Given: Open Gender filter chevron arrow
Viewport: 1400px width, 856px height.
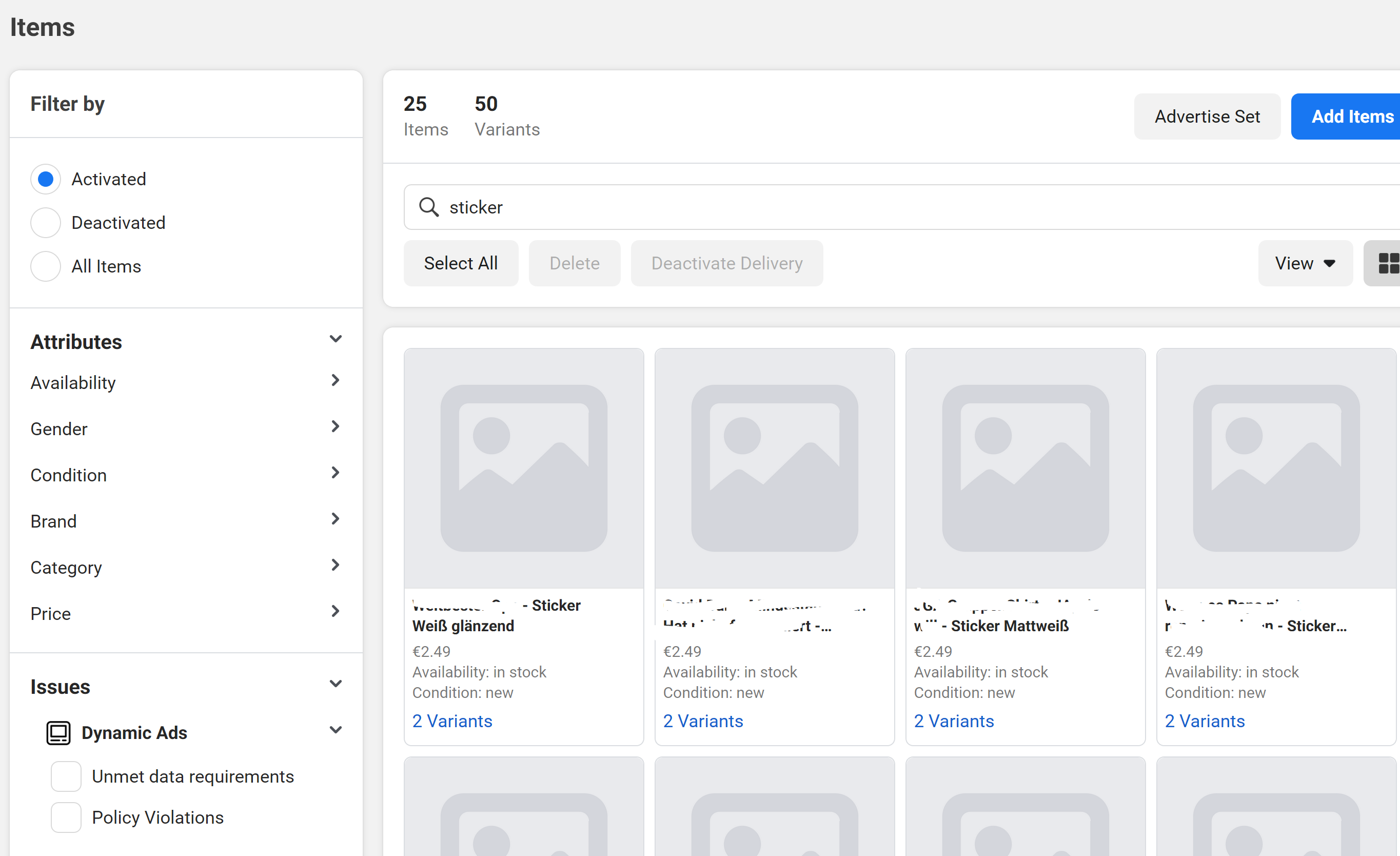Looking at the screenshot, I should (x=335, y=426).
